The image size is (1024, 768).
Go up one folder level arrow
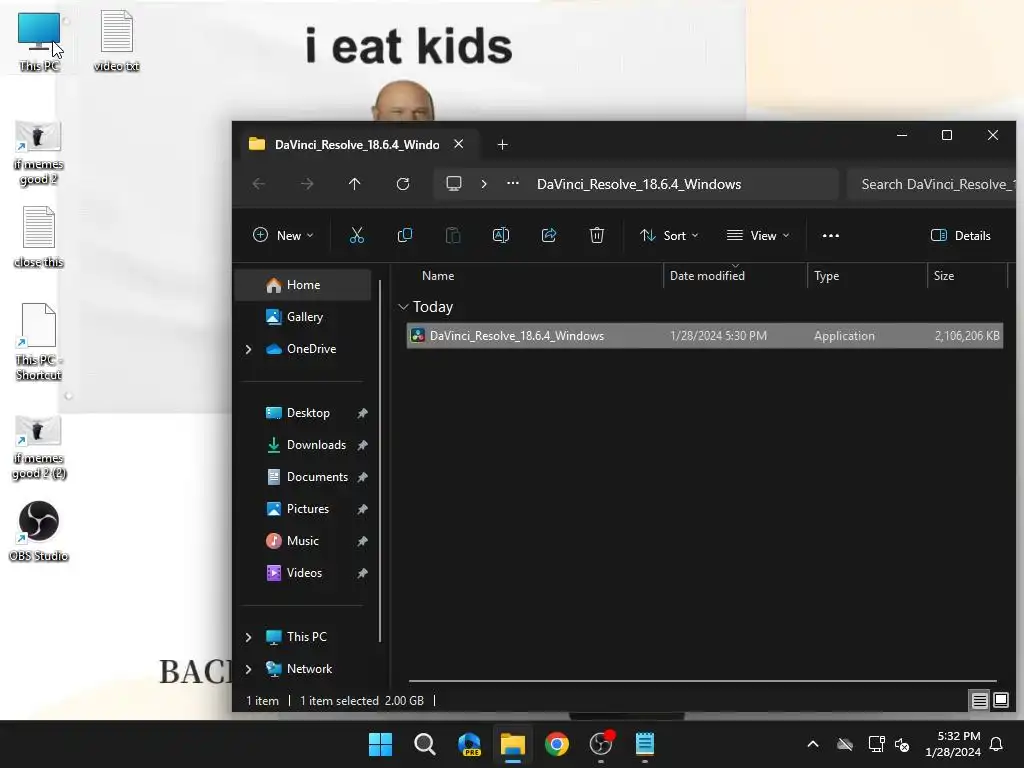355,184
